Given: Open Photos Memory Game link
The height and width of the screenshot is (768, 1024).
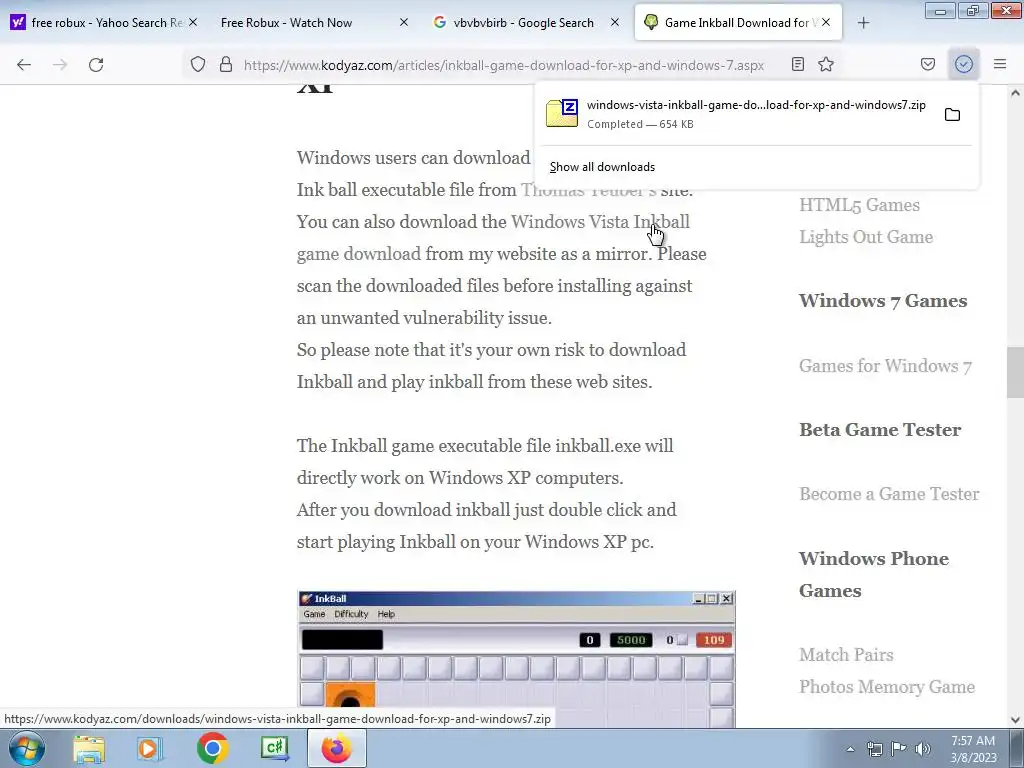Looking at the screenshot, I should click(x=887, y=687).
